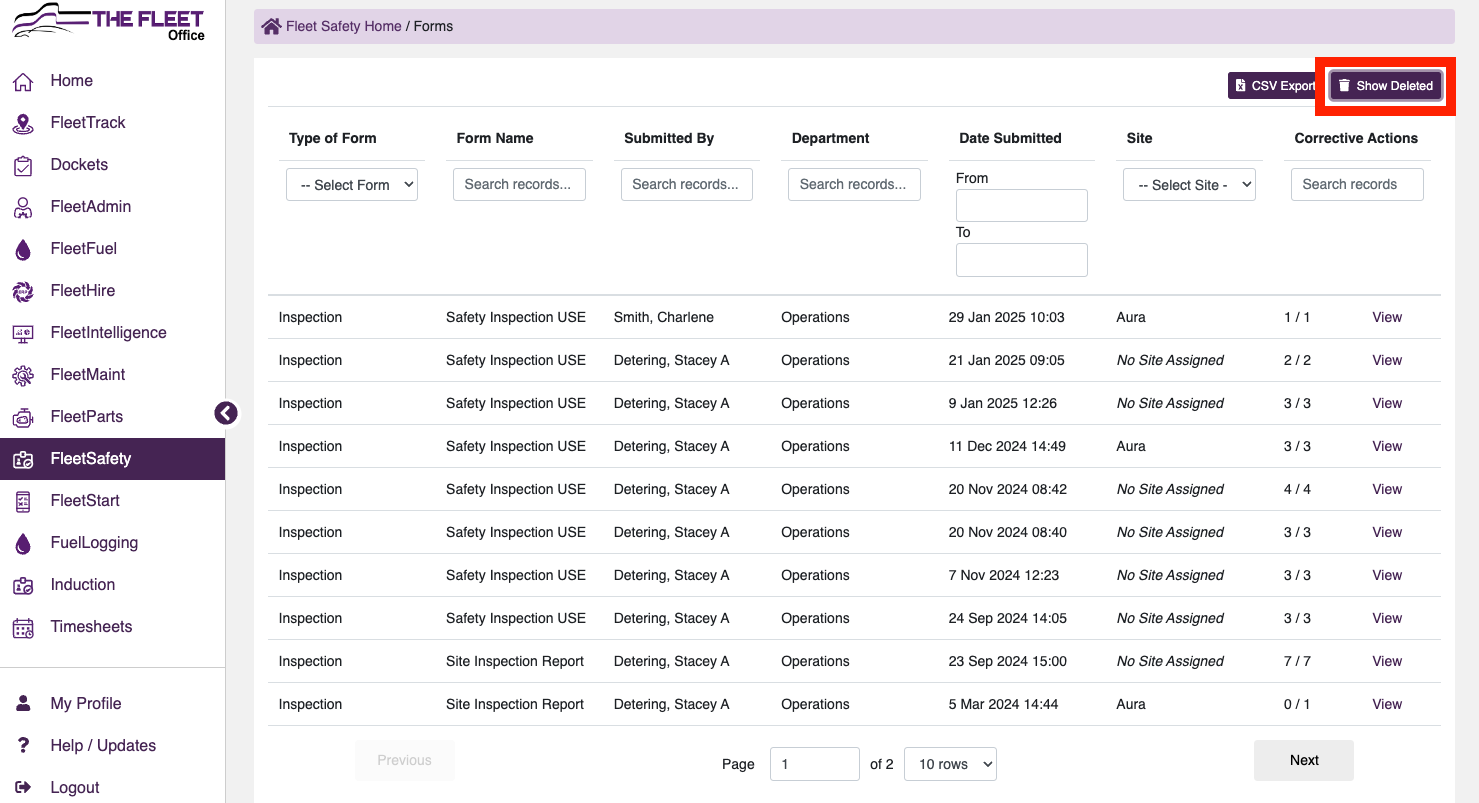View the 20 Nov 2024 08:42 form
The width and height of the screenshot is (1479, 803).
point(1387,490)
